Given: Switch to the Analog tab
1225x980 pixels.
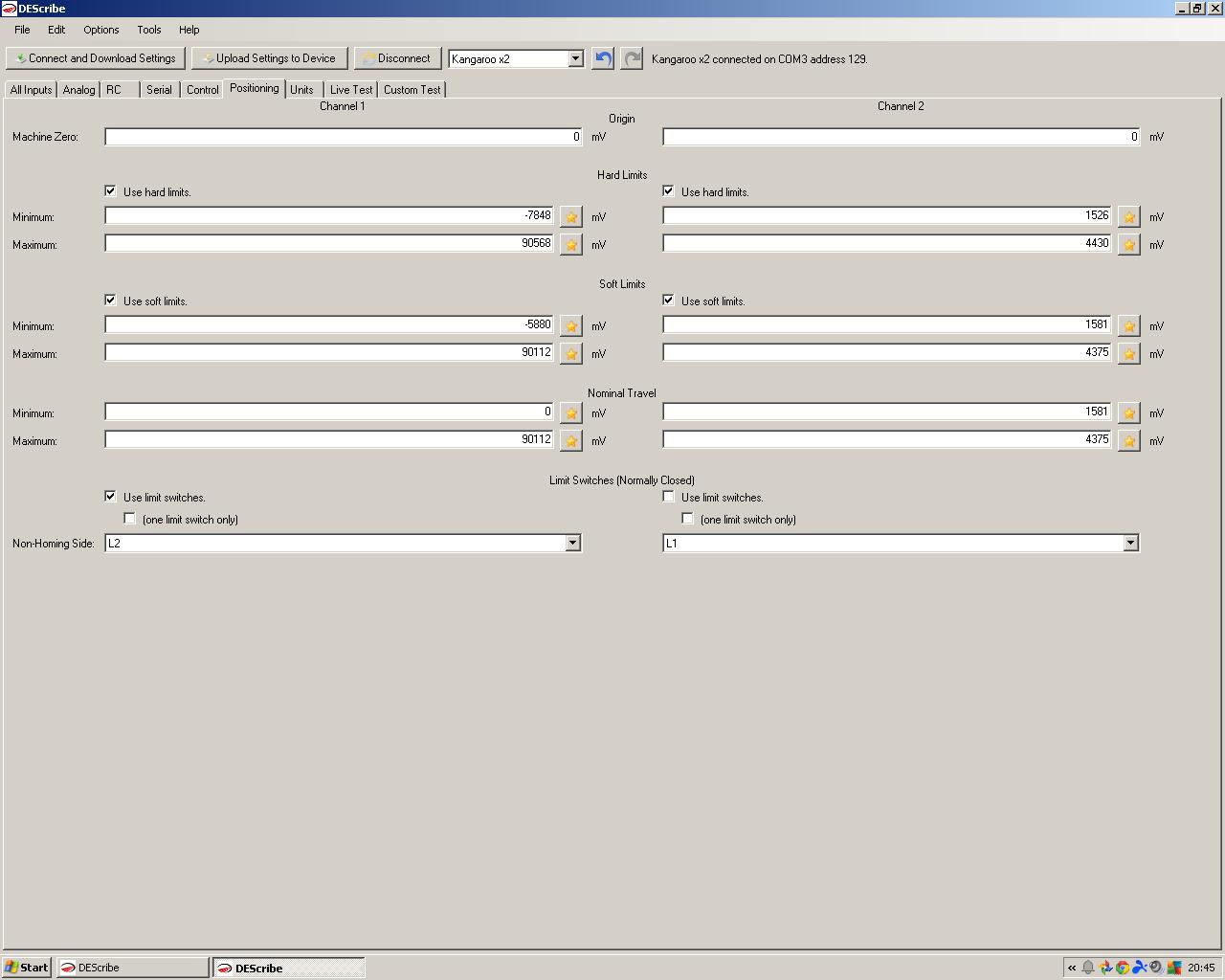Looking at the screenshot, I should tap(78, 90).
